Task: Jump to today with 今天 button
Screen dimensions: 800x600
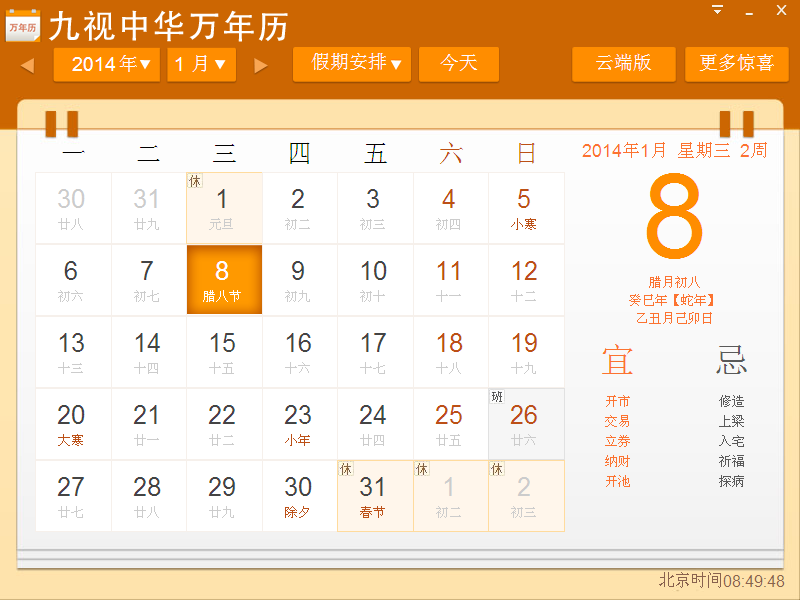Action: click(x=459, y=64)
